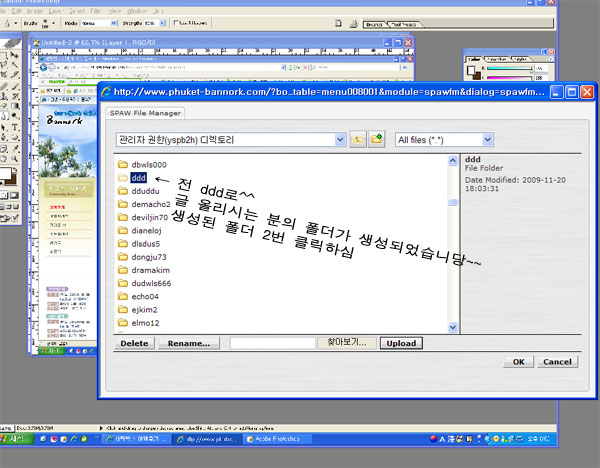Viewport: 600px width, 468px height.
Task: Click the OK button
Action: tap(517, 362)
